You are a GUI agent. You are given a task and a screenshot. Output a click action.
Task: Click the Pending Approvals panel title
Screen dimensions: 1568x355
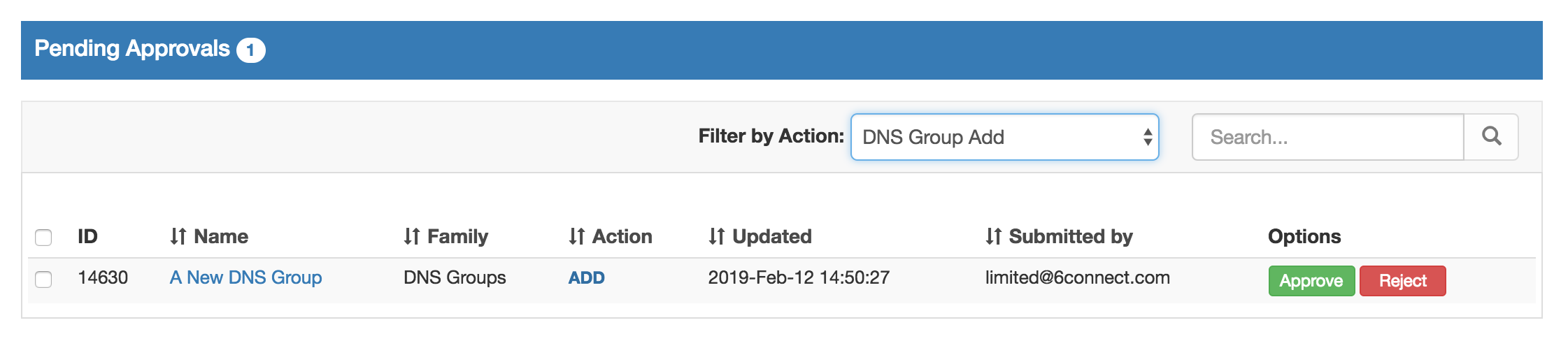coord(132,49)
